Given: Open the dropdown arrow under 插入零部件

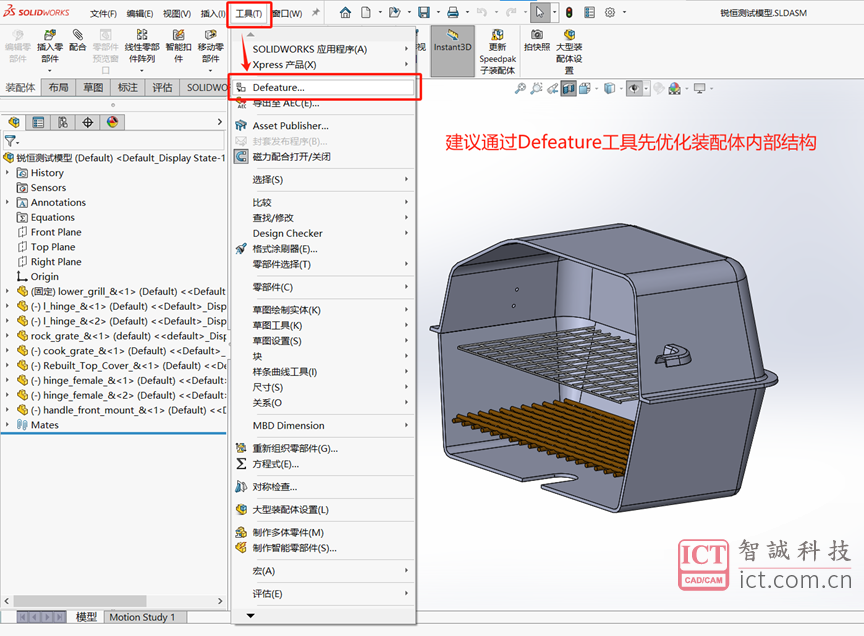Looking at the screenshot, I should coord(50,71).
